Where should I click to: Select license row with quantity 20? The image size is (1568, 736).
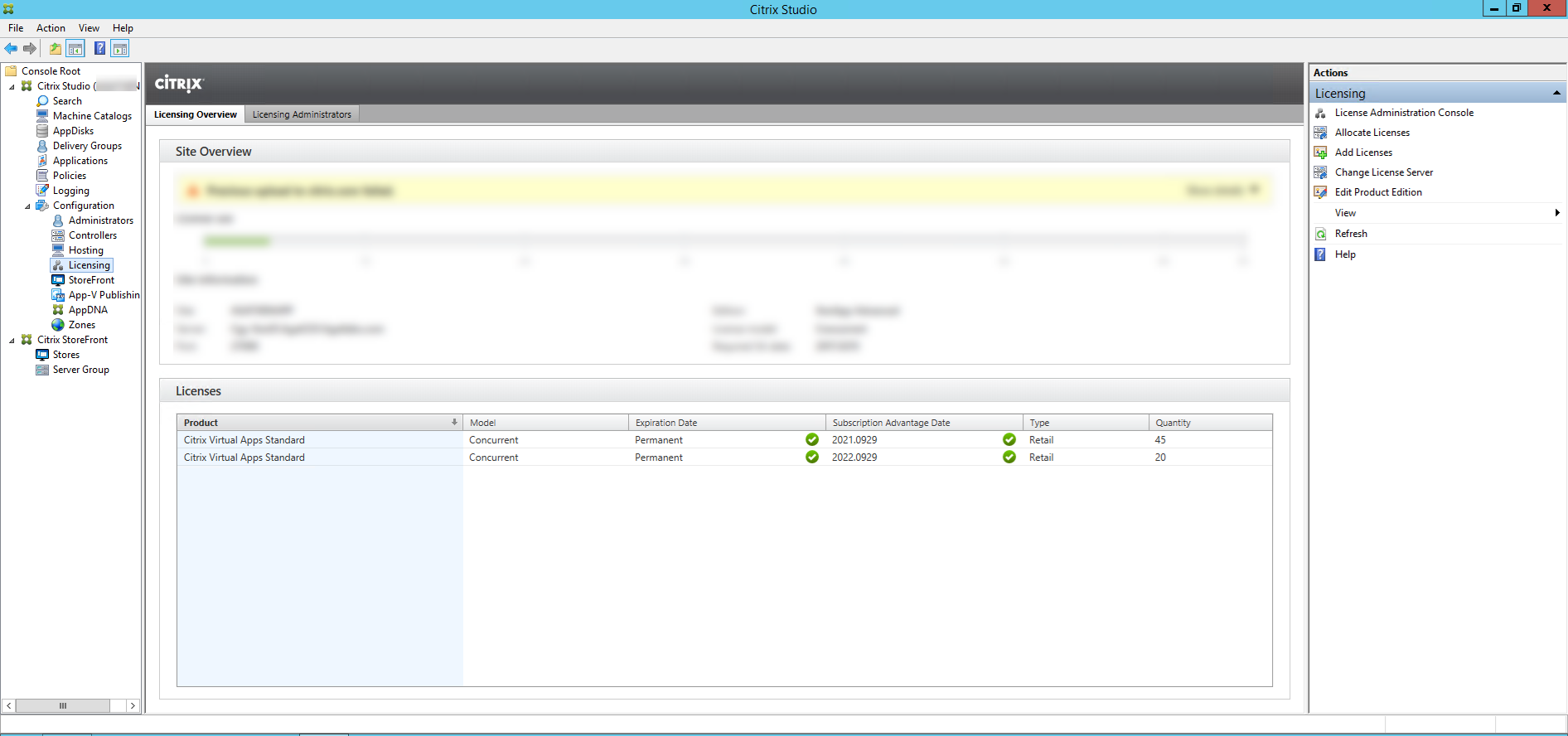pos(724,458)
